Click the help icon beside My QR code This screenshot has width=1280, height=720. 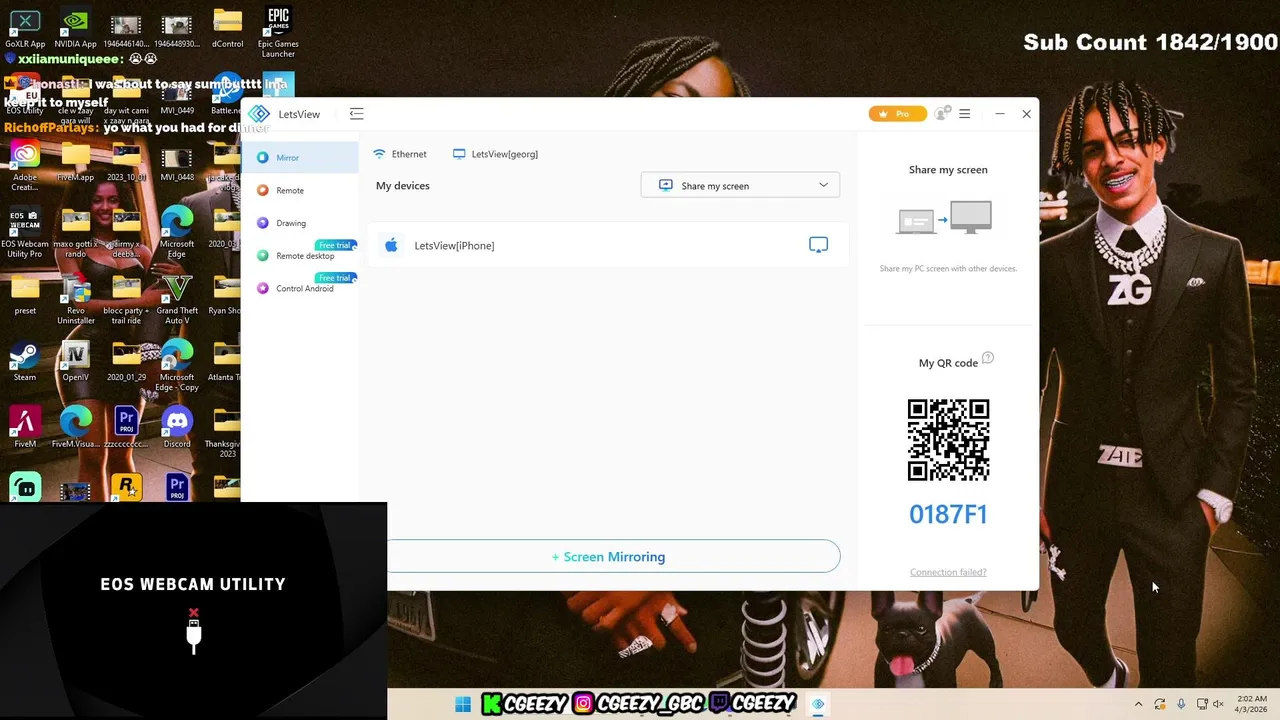988,358
